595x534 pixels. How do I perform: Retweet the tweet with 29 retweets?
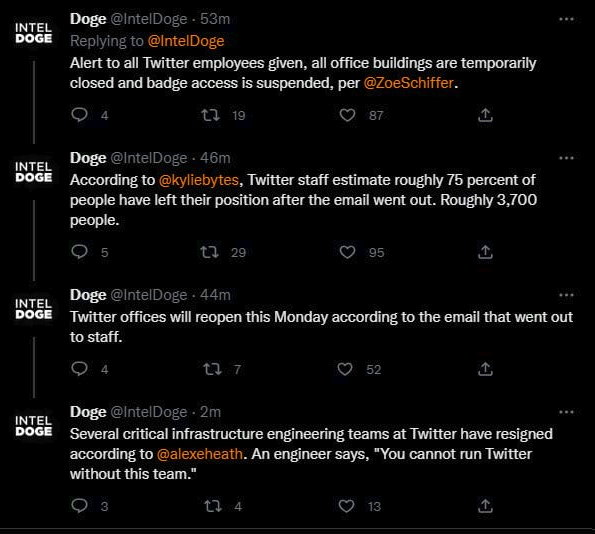point(209,252)
